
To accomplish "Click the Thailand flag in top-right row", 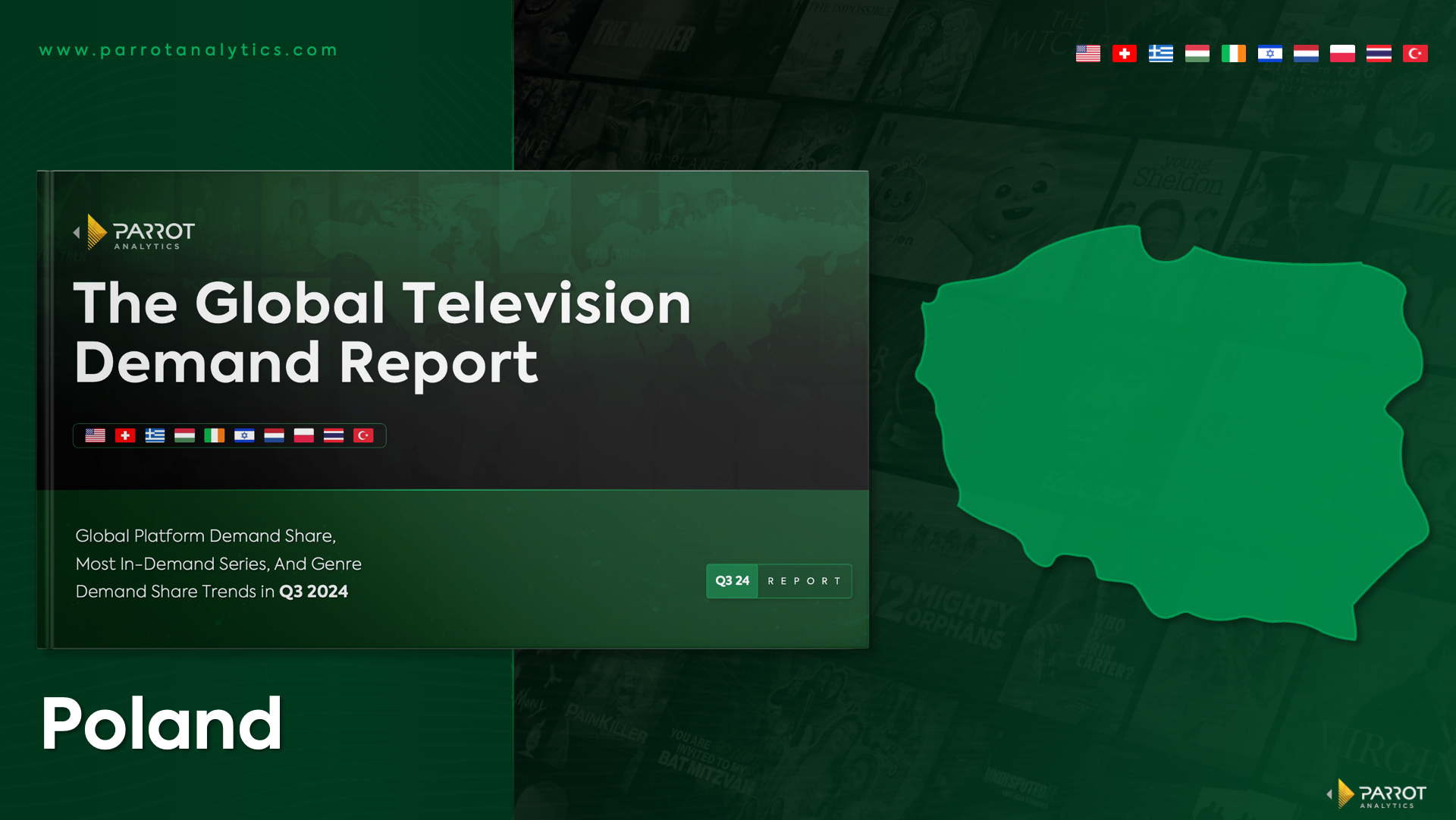I will [x=1379, y=53].
